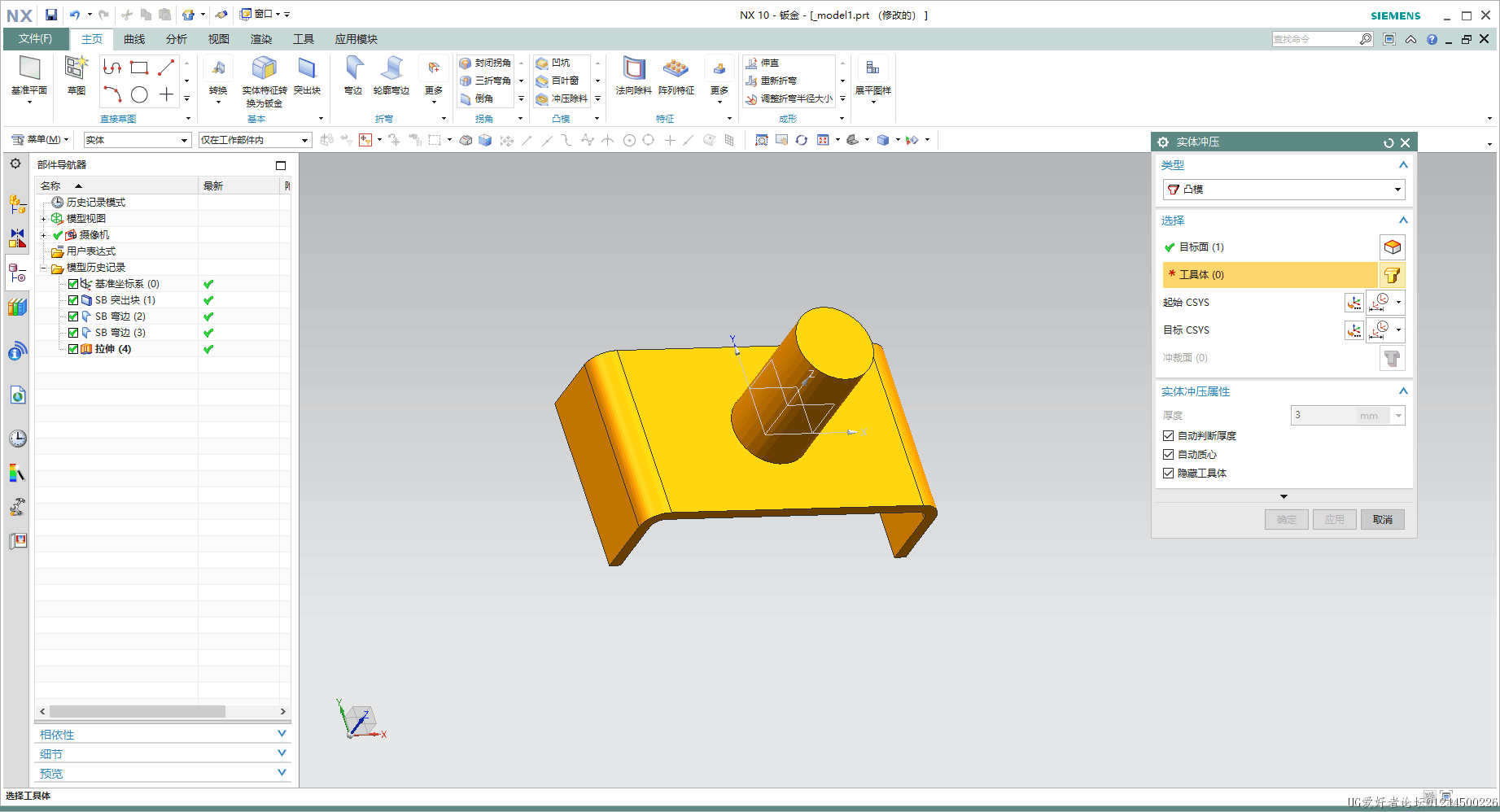Image resolution: width=1500 pixels, height=812 pixels.
Task: Click the 百叶窗 louver tool
Action: [x=558, y=81]
